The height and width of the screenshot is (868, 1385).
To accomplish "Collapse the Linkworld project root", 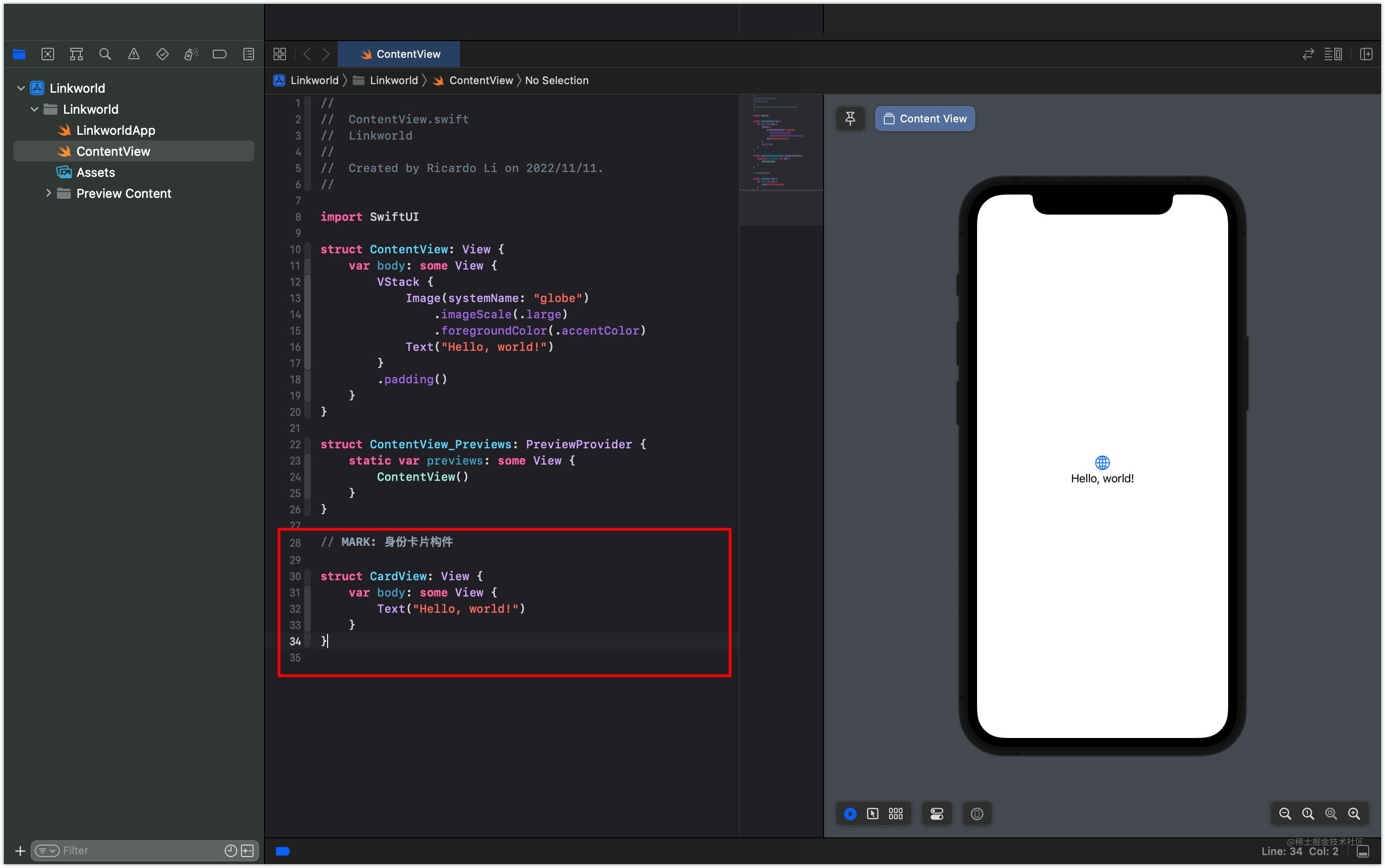I will (x=21, y=88).
